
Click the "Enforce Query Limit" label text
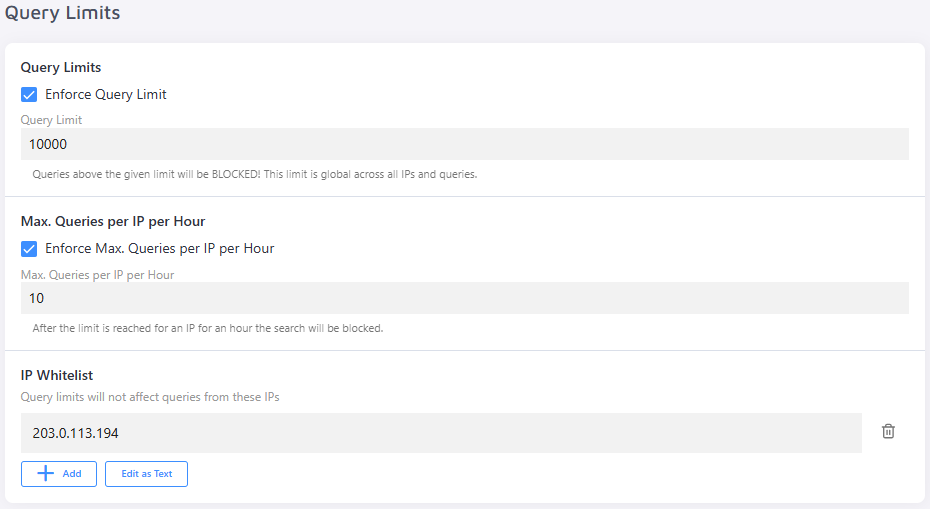click(106, 95)
